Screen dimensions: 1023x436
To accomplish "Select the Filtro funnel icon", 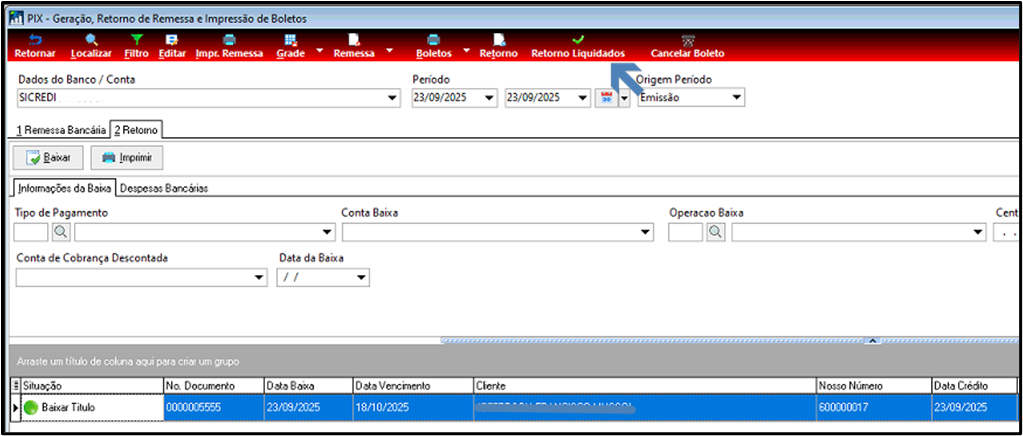I will tap(136, 40).
